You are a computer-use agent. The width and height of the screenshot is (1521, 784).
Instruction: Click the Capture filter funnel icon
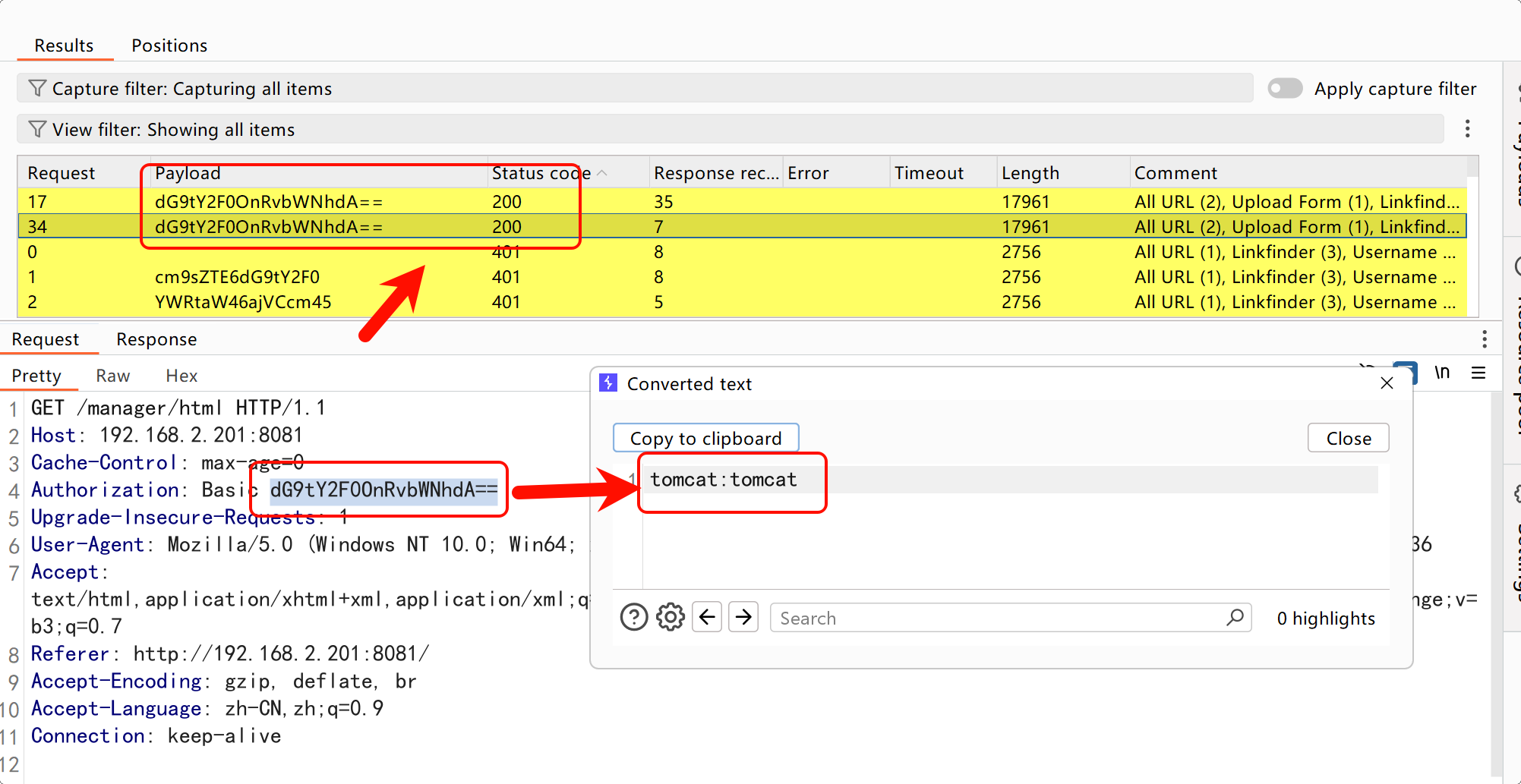[37, 89]
